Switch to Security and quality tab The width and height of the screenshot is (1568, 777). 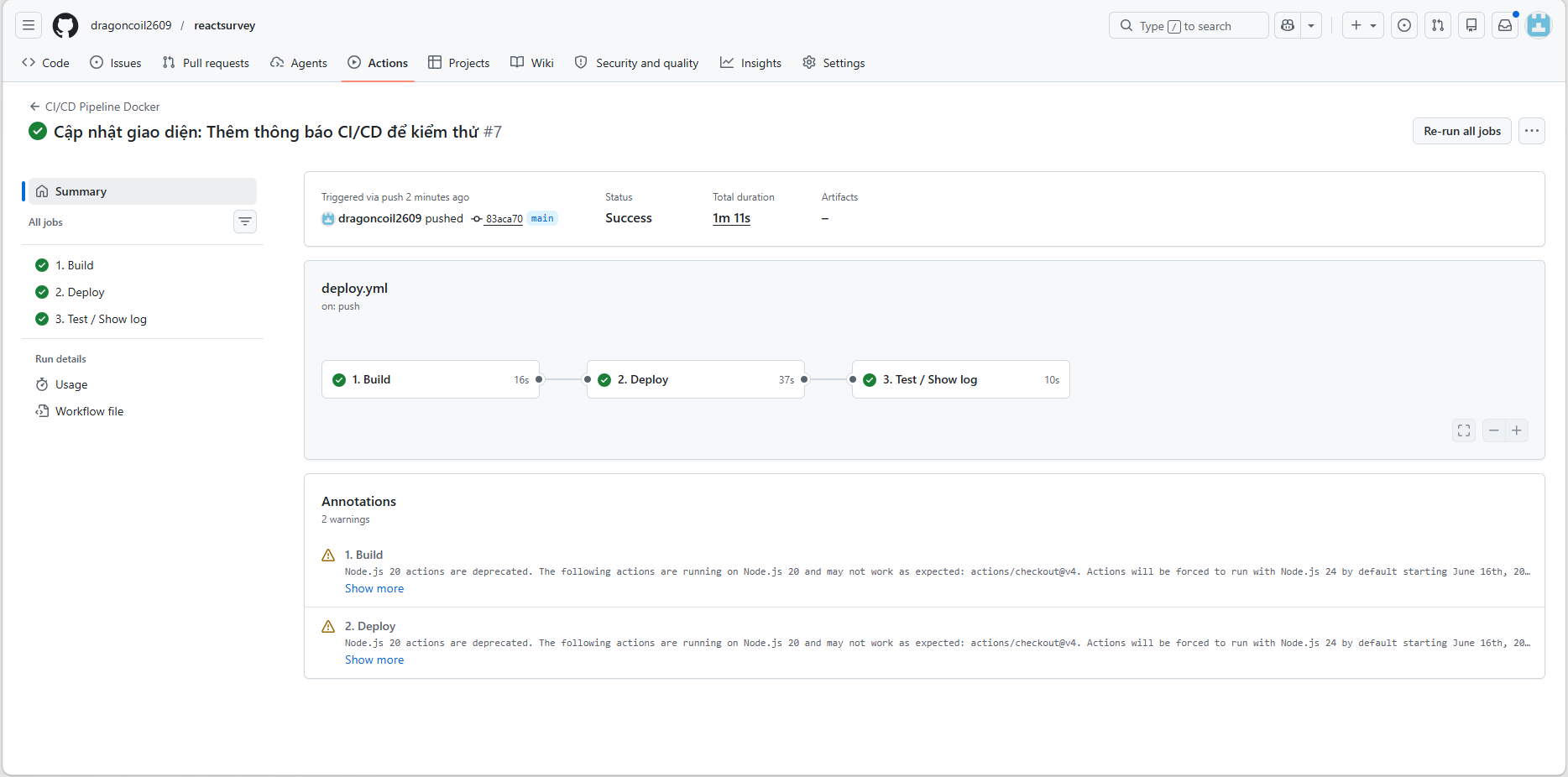point(637,63)
